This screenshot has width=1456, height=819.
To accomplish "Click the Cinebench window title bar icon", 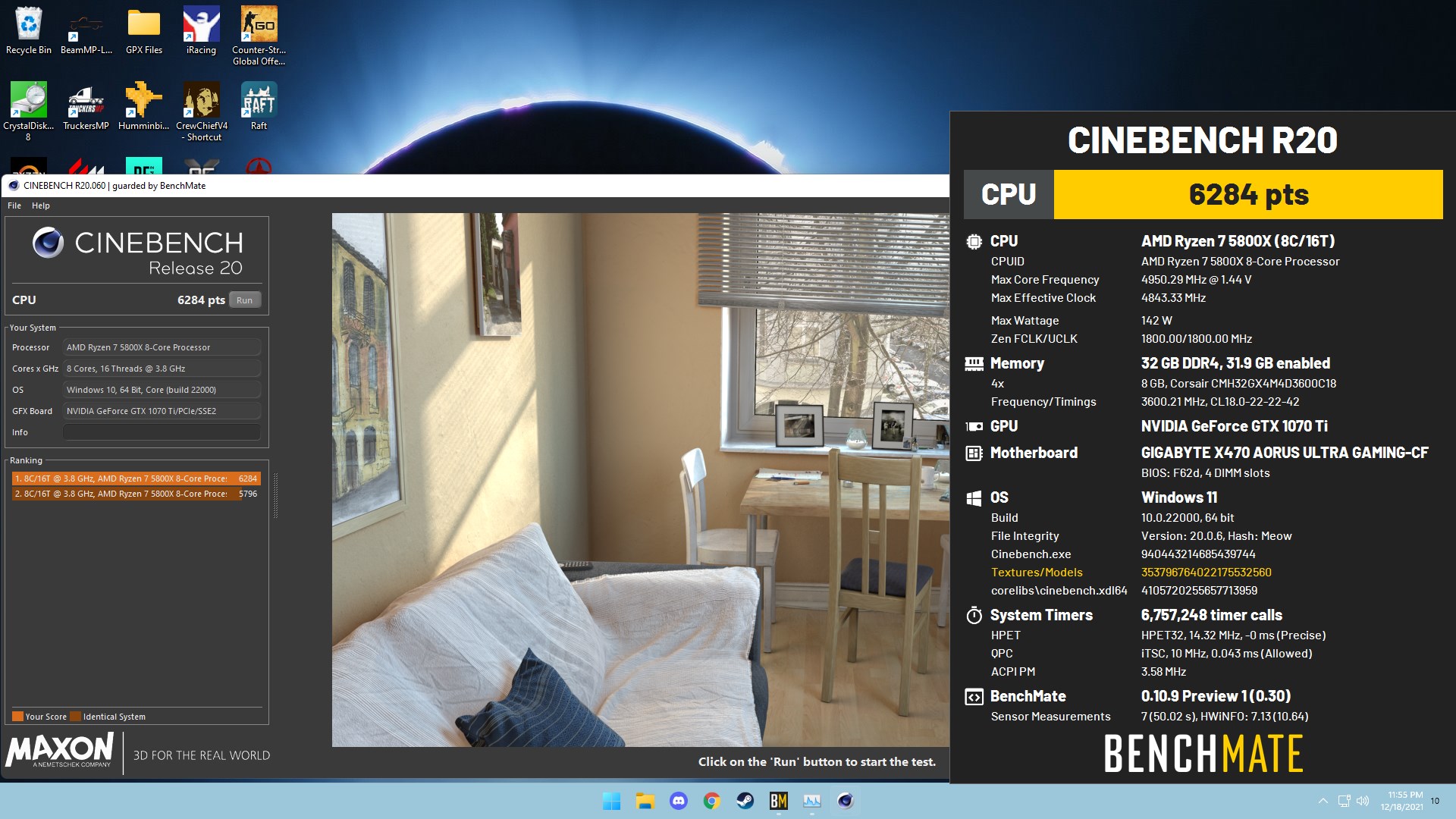I will (x=14, y=186).
